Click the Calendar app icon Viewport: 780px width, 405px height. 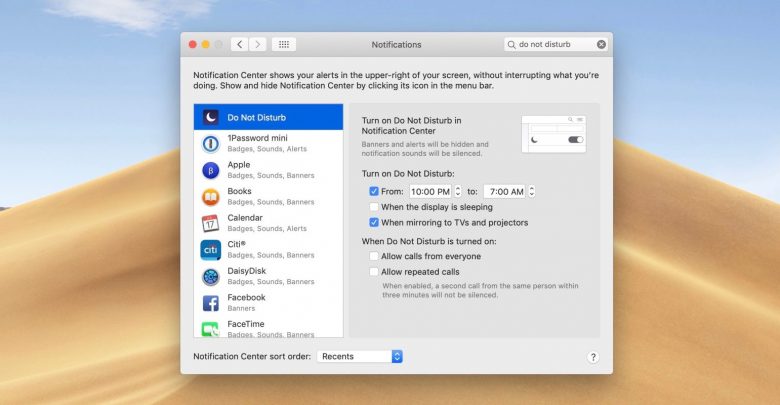click(x=211, y=223)
